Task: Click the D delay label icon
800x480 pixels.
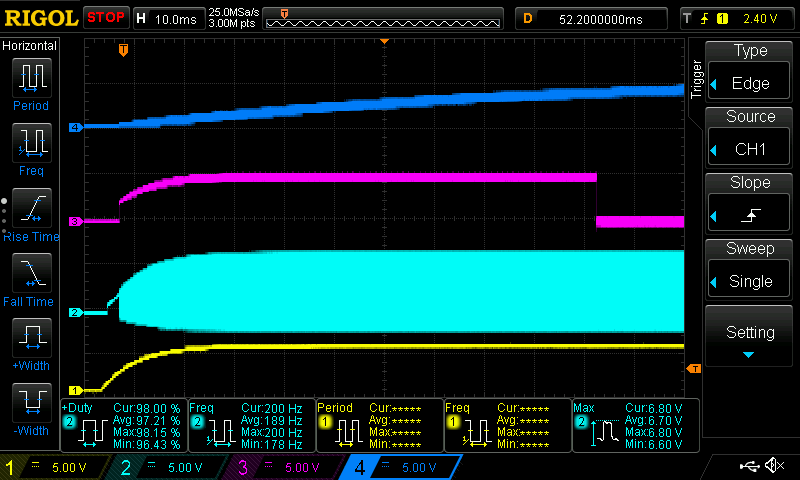Action: pos(528,19)
